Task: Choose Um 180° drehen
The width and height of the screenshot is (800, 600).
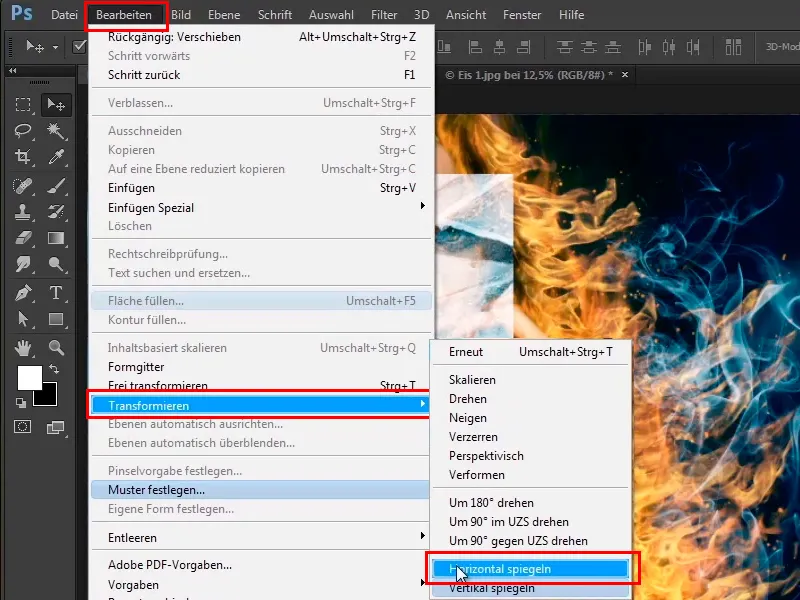Action: tap(530, 503)
